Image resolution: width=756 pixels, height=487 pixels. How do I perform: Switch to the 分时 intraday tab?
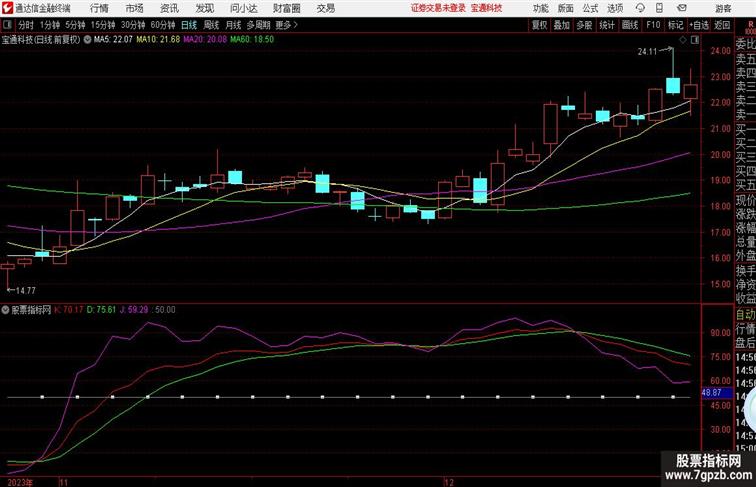point(26,25)
